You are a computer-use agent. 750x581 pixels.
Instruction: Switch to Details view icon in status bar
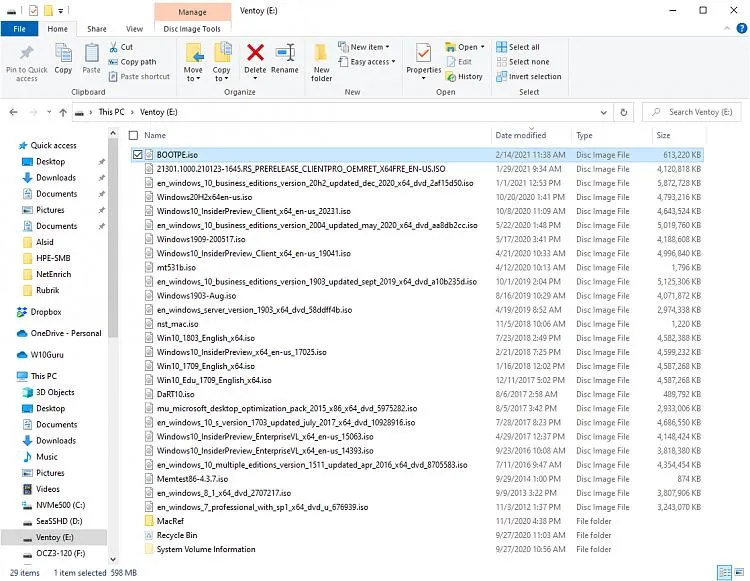point(725,572)
